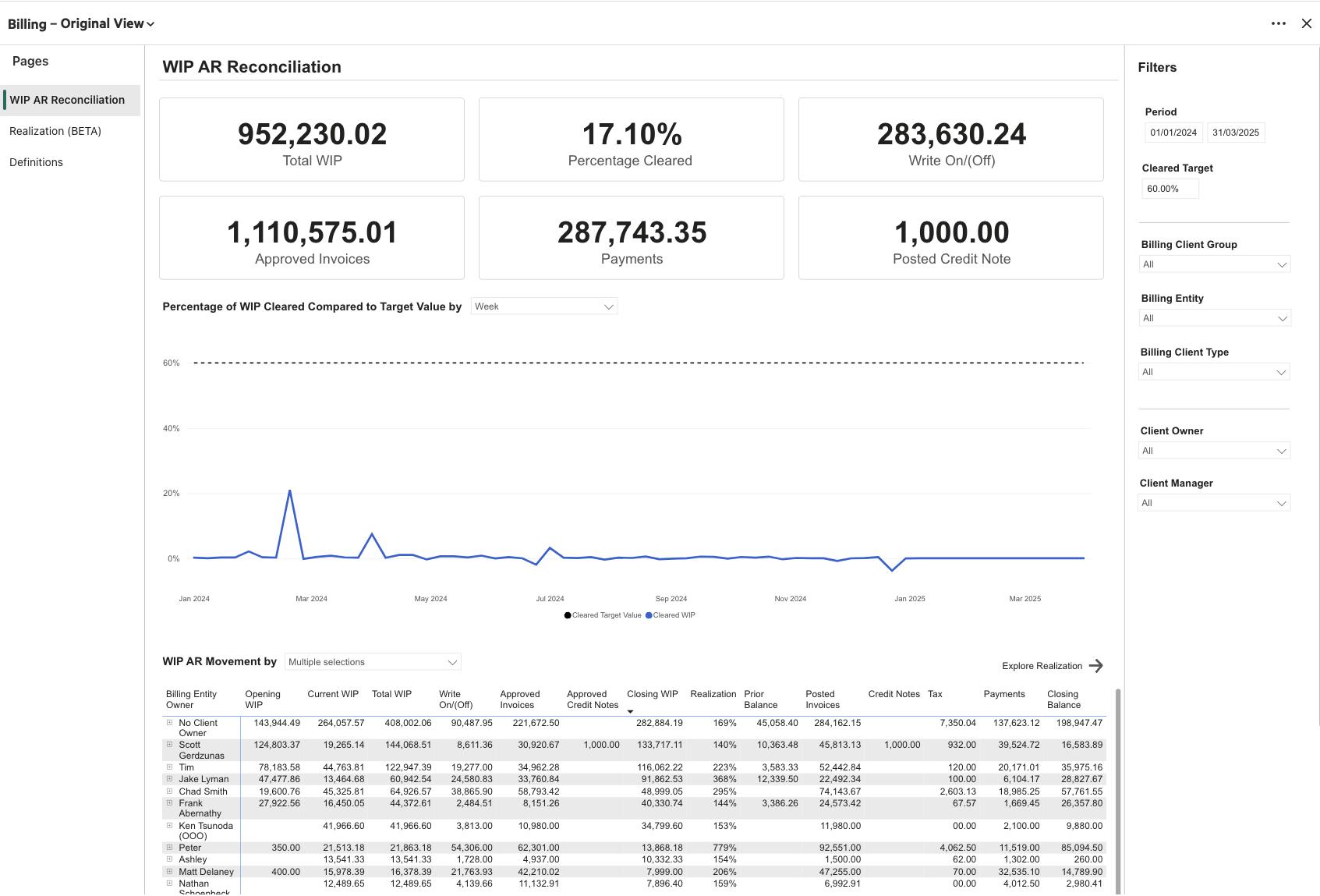Select the Total WIP summary card
1320x896 pixels.
pos(311,138)
